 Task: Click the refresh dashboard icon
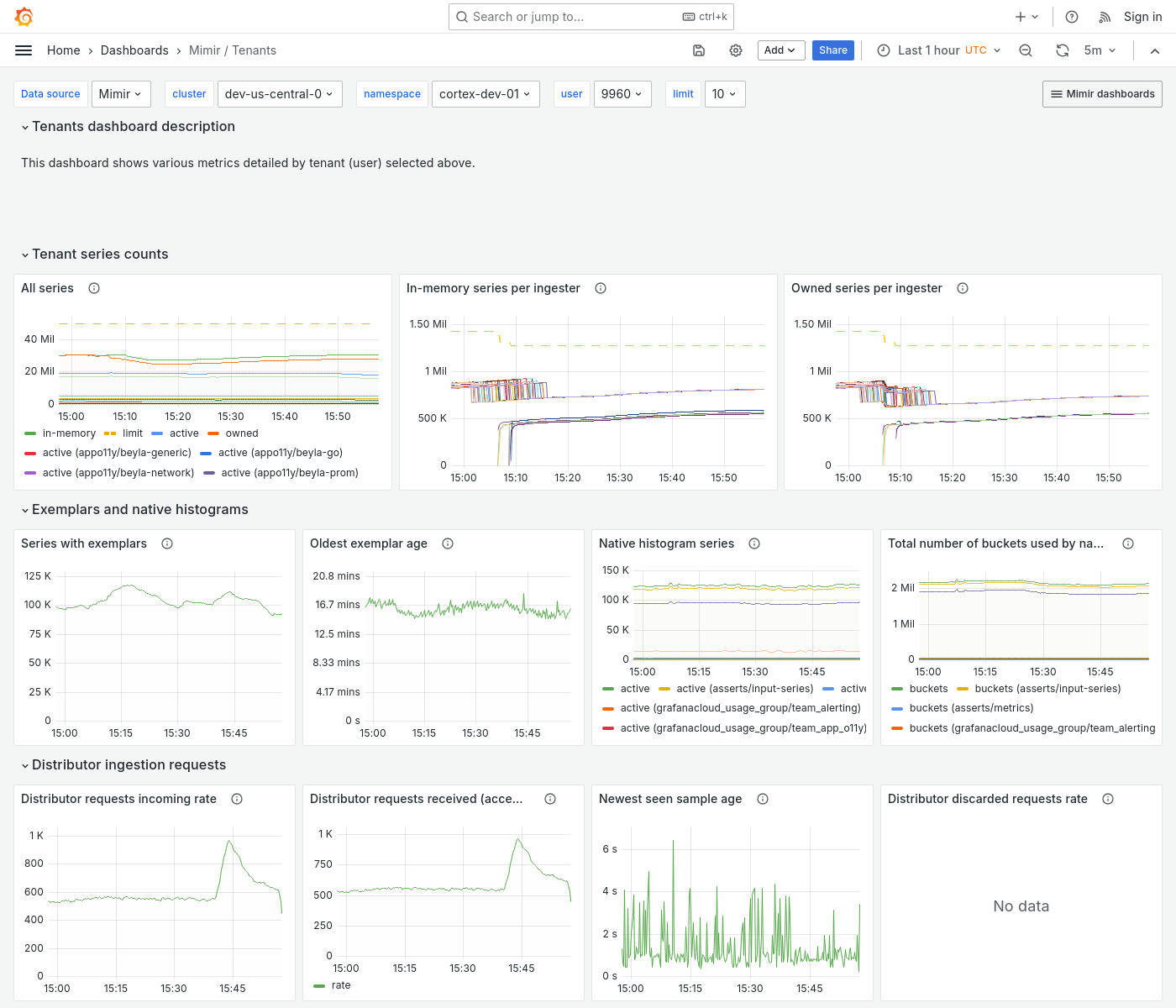[1062, 50]
